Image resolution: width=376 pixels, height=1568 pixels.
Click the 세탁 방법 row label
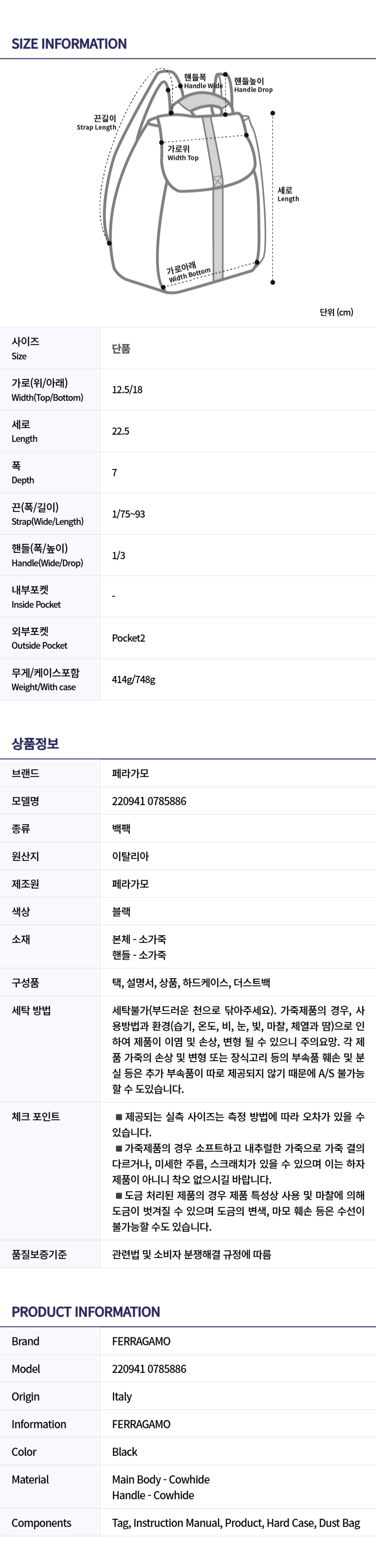[31, 1010]
